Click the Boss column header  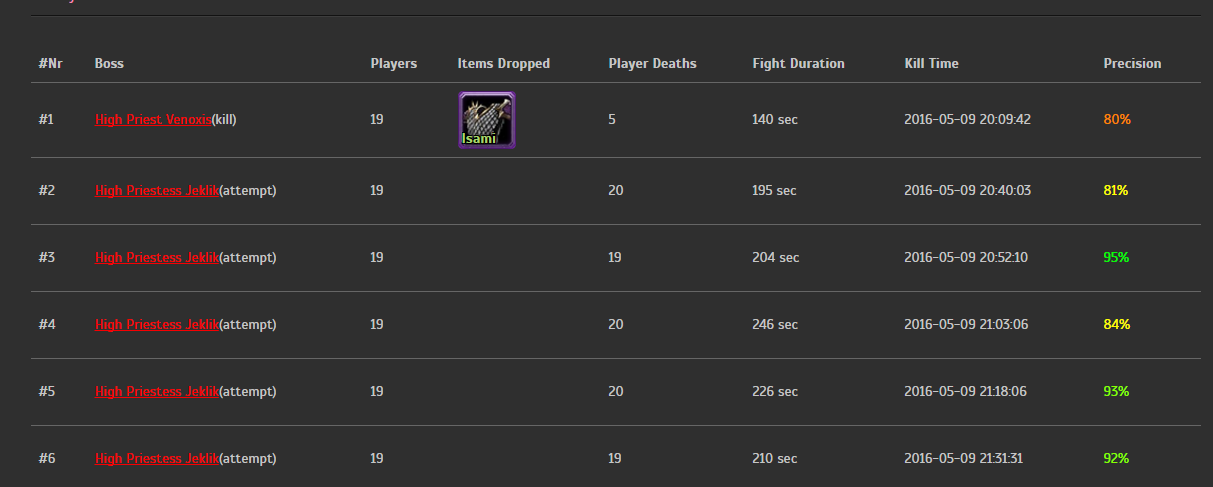tap(109, 63)
